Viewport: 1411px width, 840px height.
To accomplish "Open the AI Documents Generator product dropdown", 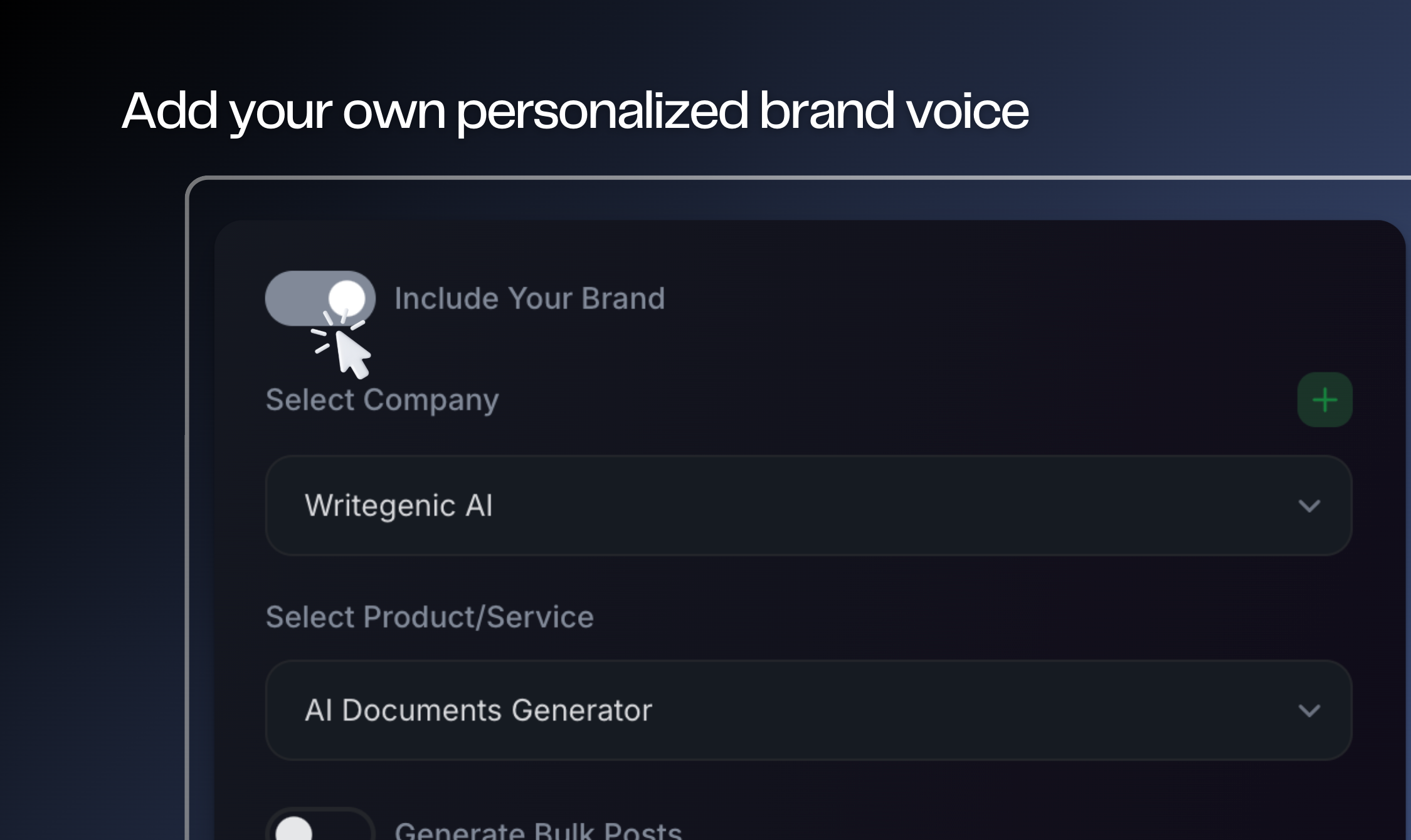I will click(808, 710).
